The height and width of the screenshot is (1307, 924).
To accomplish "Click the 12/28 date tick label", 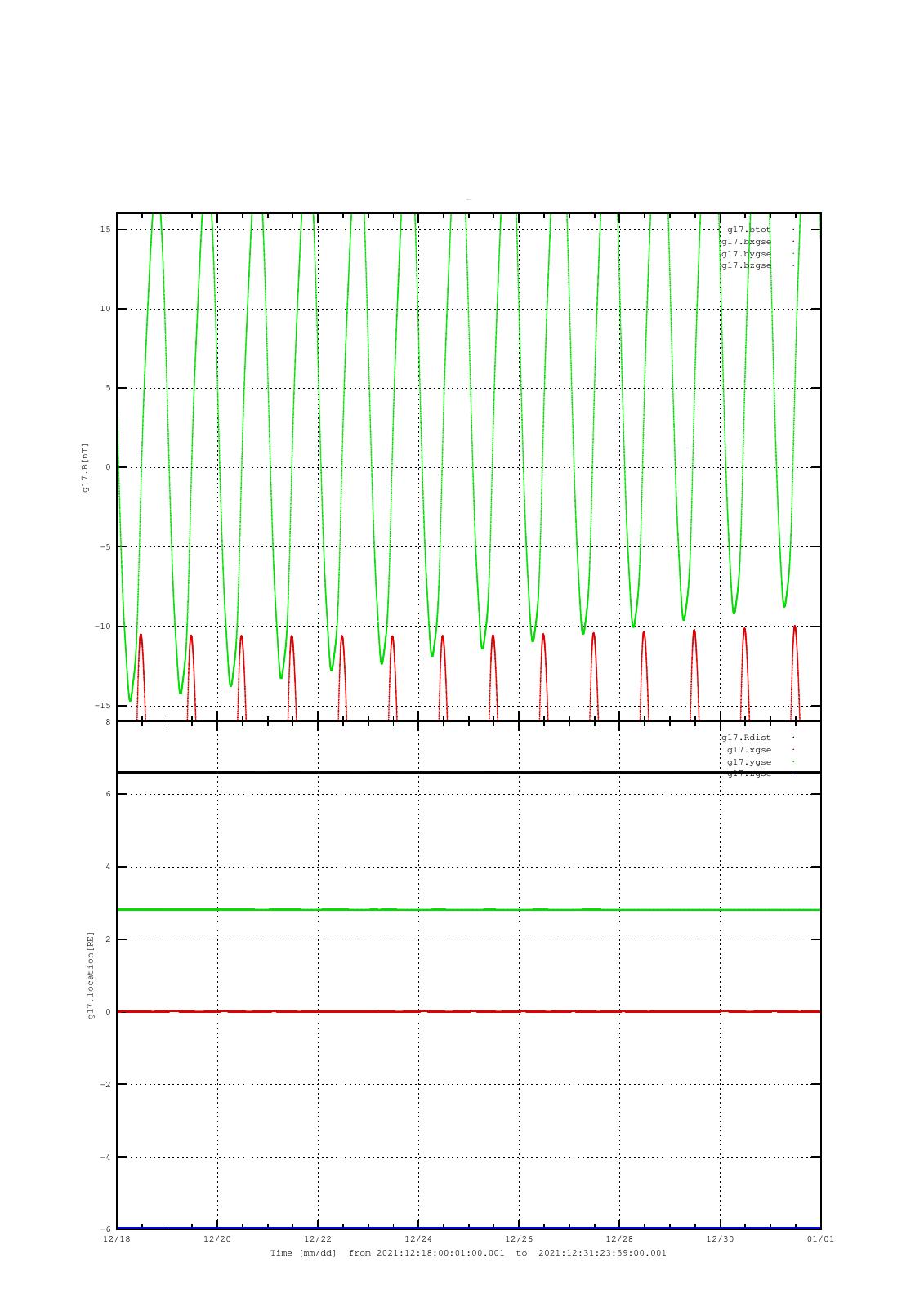I will pos(619,1239).
